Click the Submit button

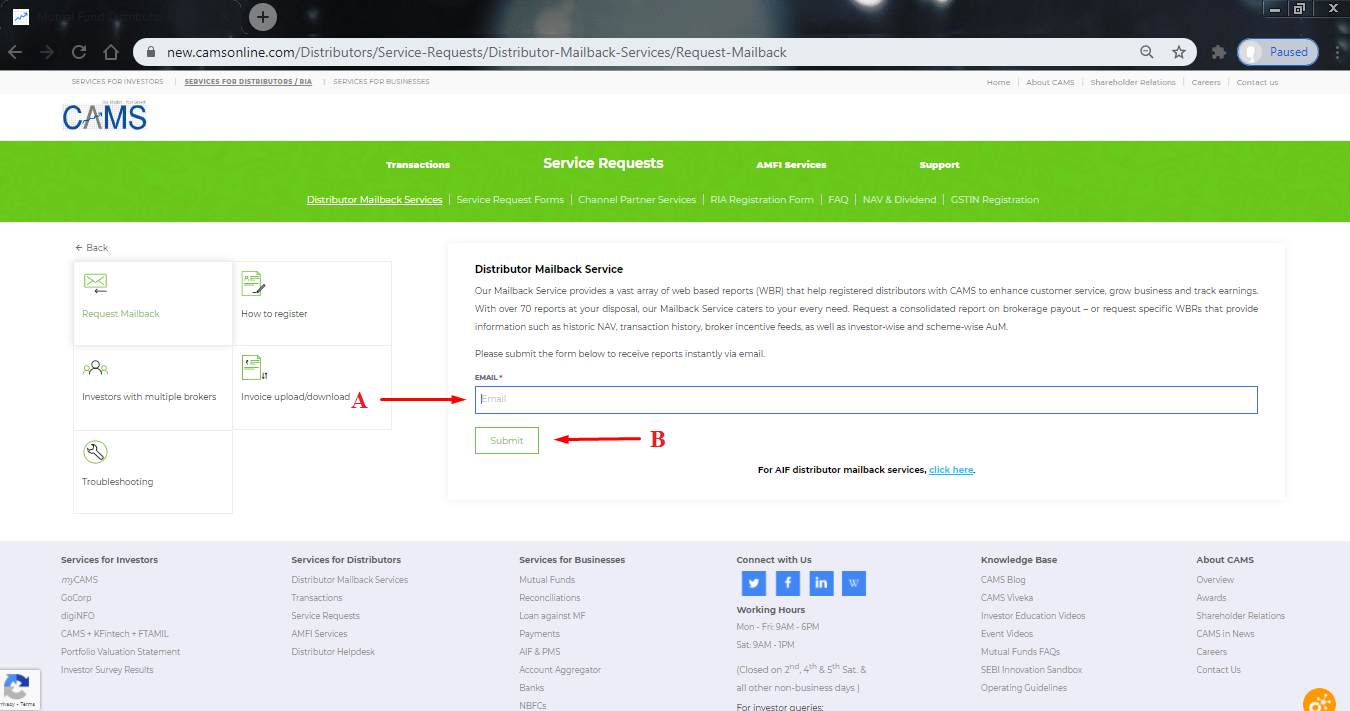507,441
